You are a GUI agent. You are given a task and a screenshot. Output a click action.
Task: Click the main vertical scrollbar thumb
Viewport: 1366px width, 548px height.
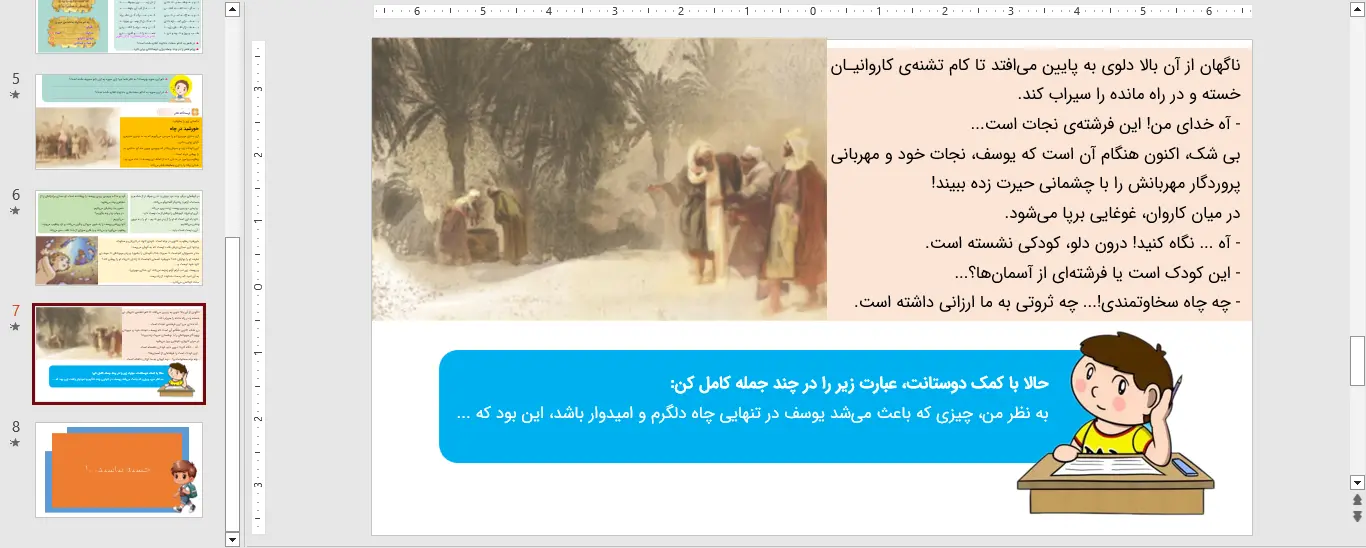point(1357,361)
